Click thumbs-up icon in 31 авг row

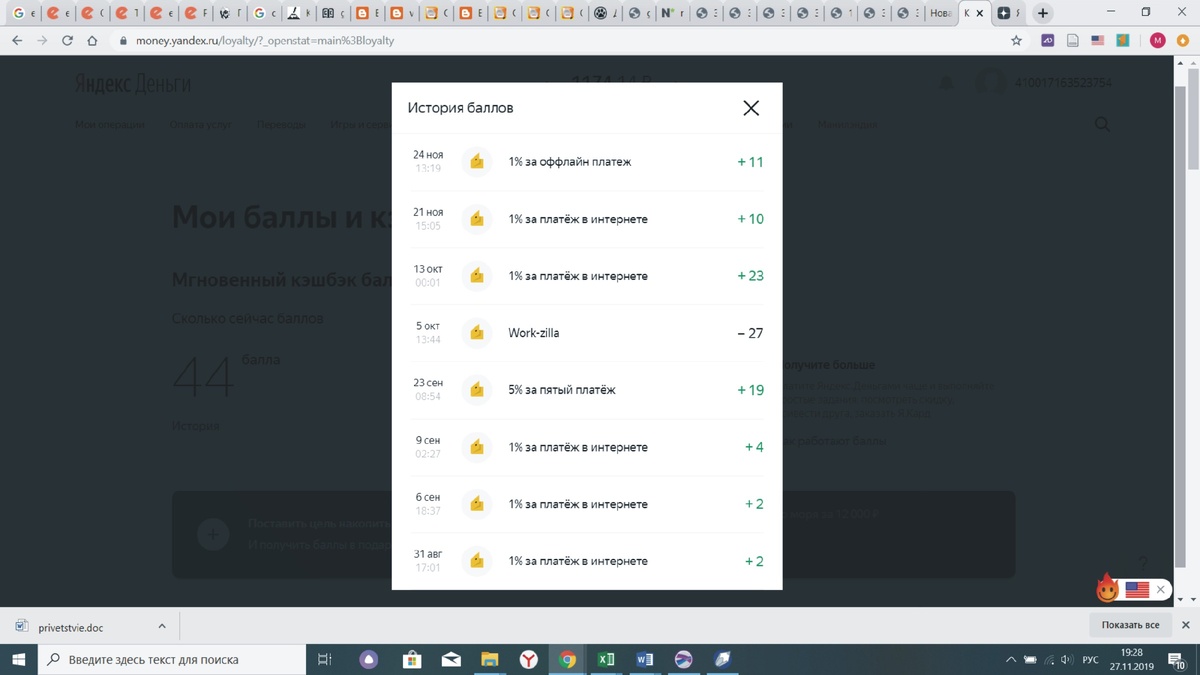477,561
